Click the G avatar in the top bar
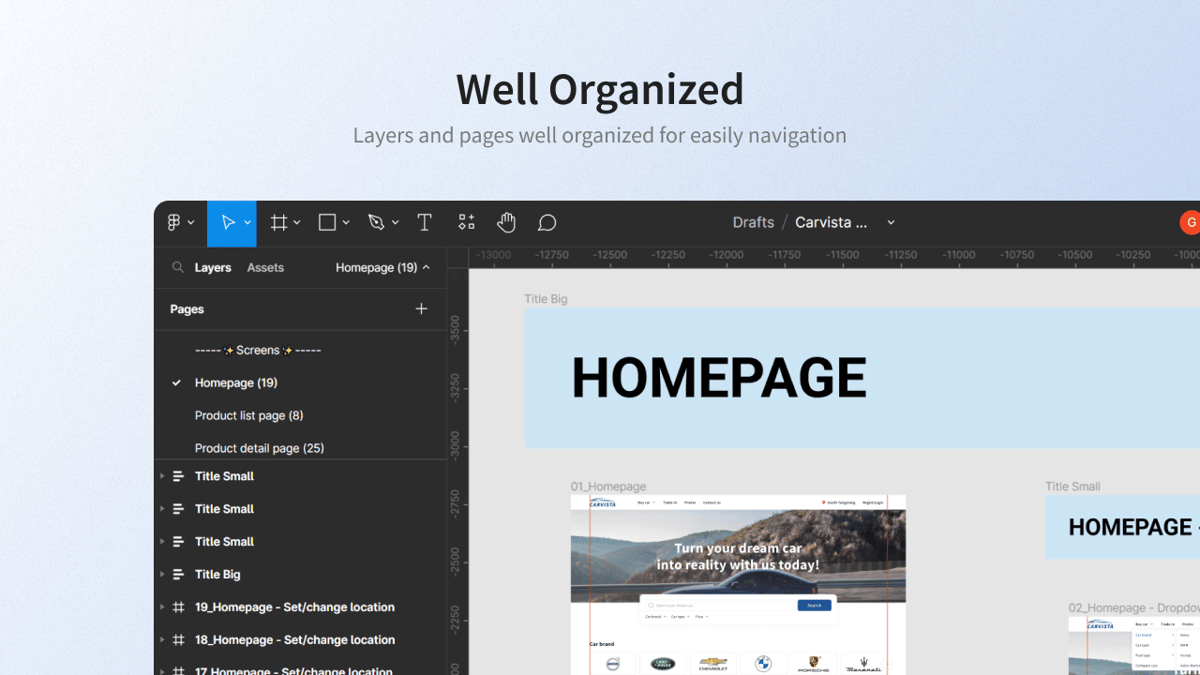 coord(1190,222)
